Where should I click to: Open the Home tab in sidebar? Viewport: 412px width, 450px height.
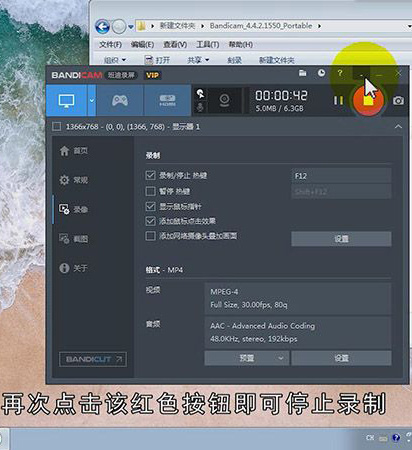pos(74,151)
